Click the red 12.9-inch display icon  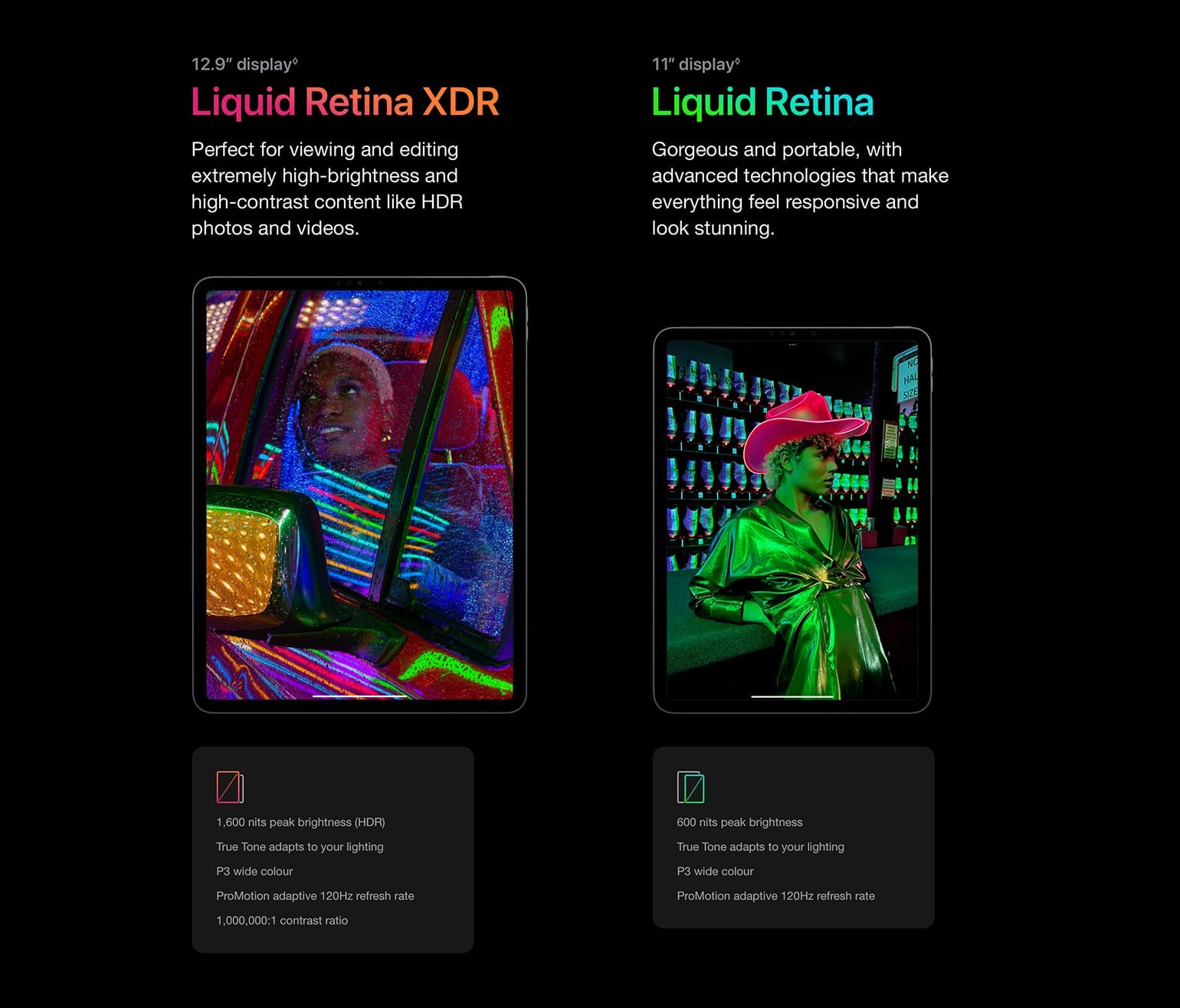pyautogui.click(x=230, y=787)
